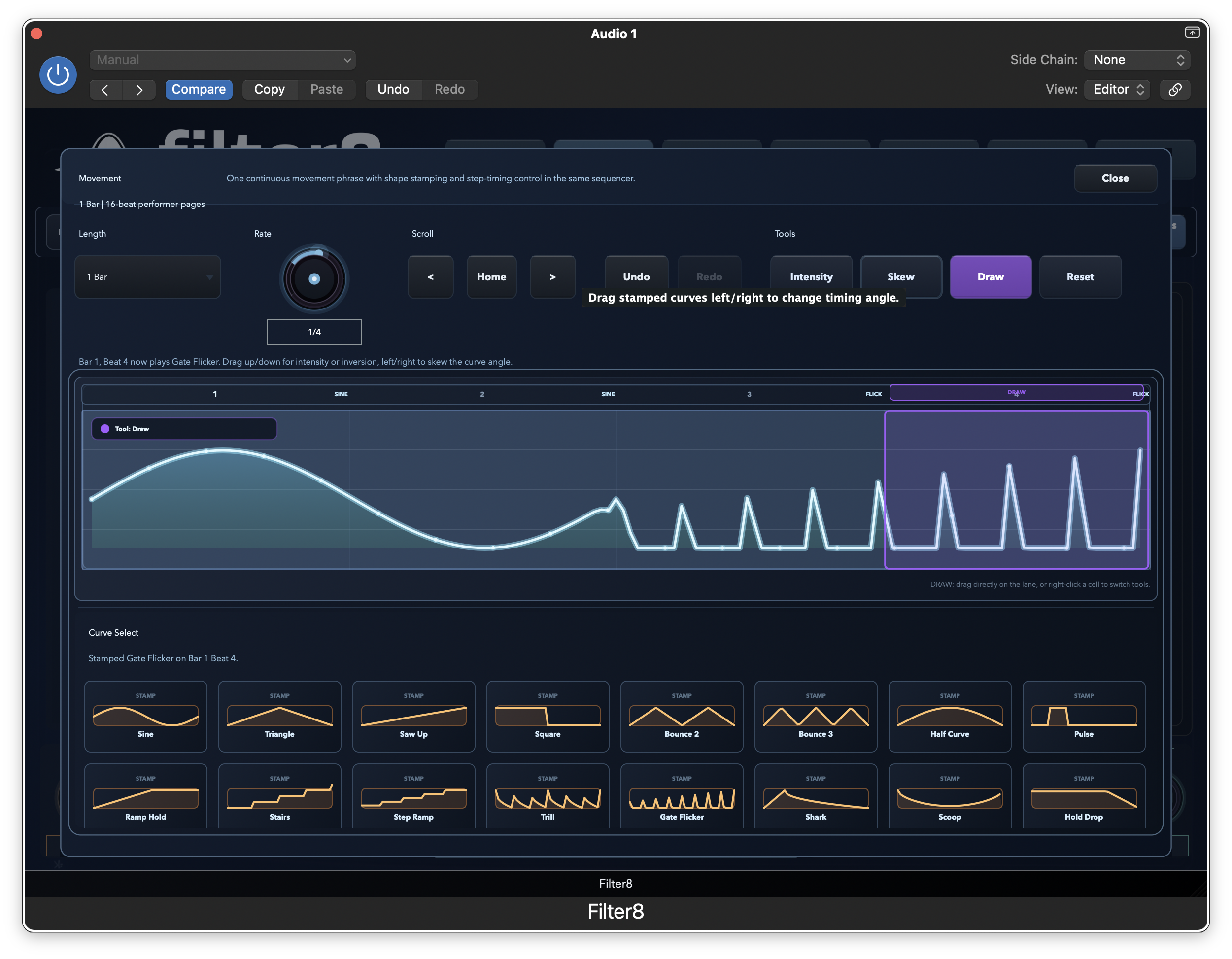This screenshot has height=959, width=1232.
Task: Click the Tool: Draw indicator badge
Action: coord(184,429)
